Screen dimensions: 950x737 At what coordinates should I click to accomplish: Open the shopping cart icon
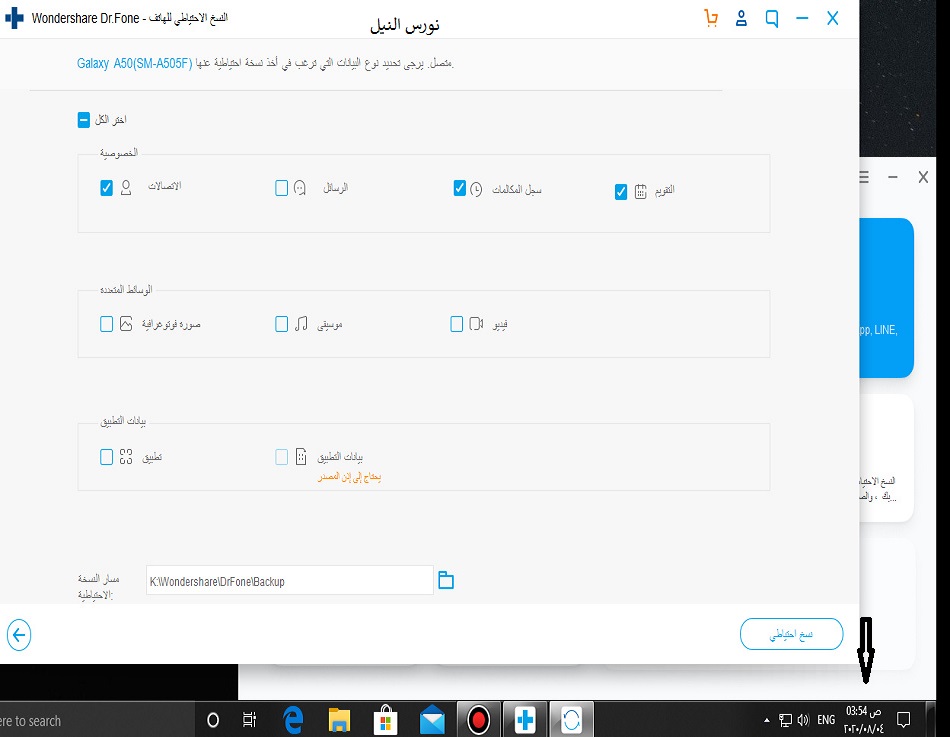[711, 18]
